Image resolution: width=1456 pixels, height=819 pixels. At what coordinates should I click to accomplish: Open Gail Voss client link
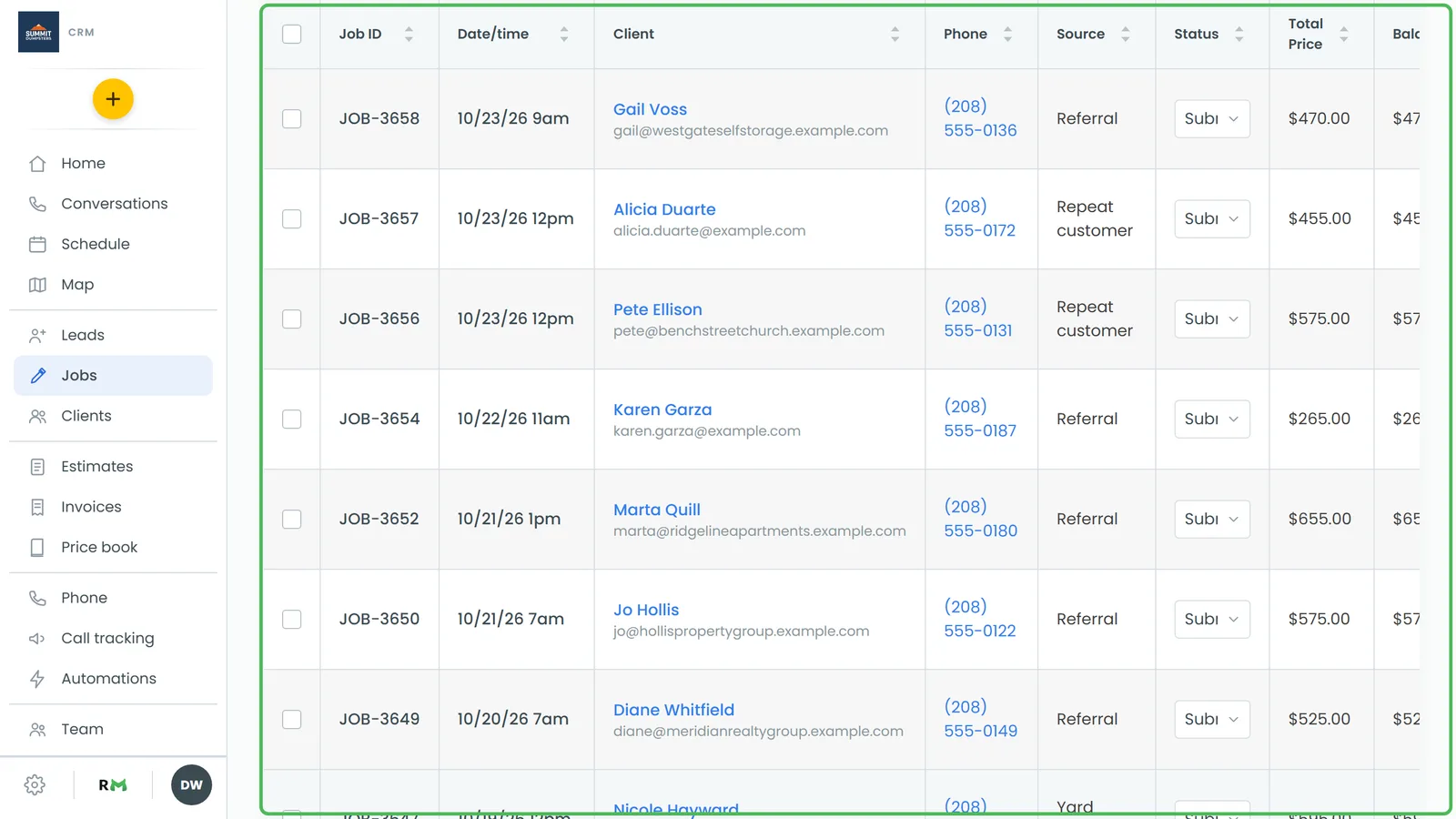pyautogui.click(x=650, y=109)
